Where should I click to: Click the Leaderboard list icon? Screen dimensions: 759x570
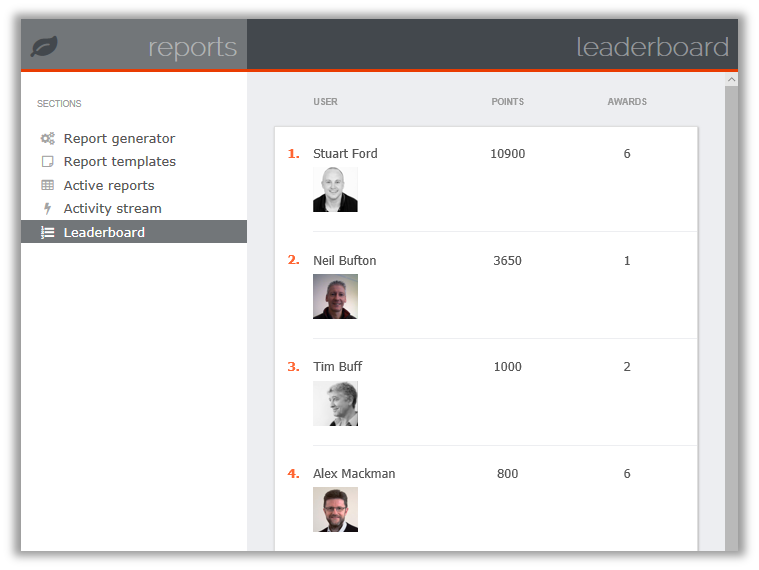(47, 232)
